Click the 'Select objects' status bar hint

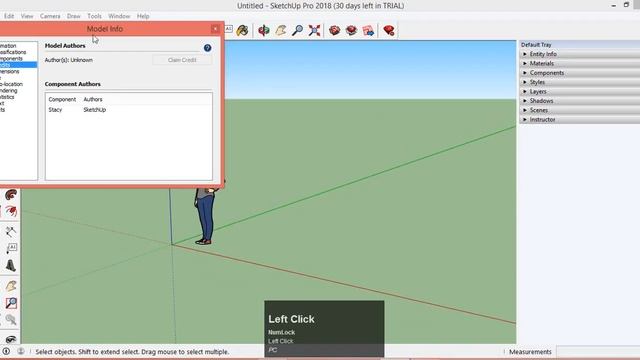coord(132,351)
